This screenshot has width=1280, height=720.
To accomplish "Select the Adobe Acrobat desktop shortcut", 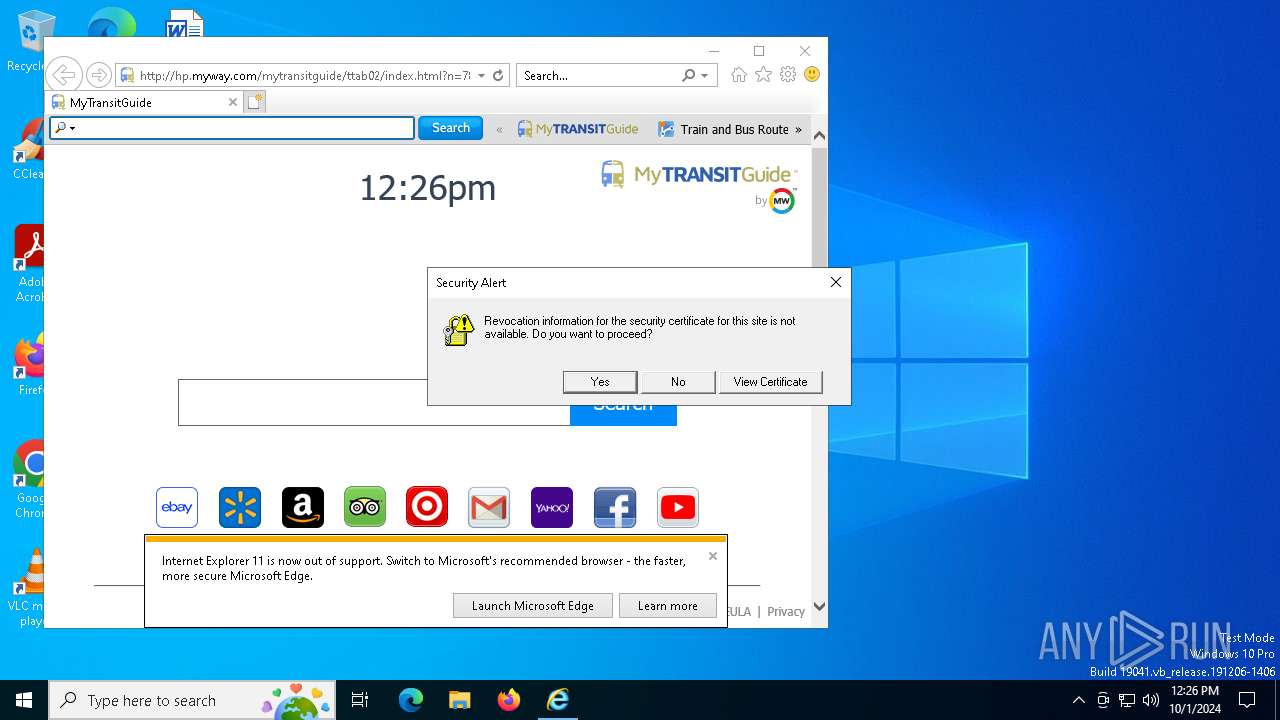I will click(28, 262).
